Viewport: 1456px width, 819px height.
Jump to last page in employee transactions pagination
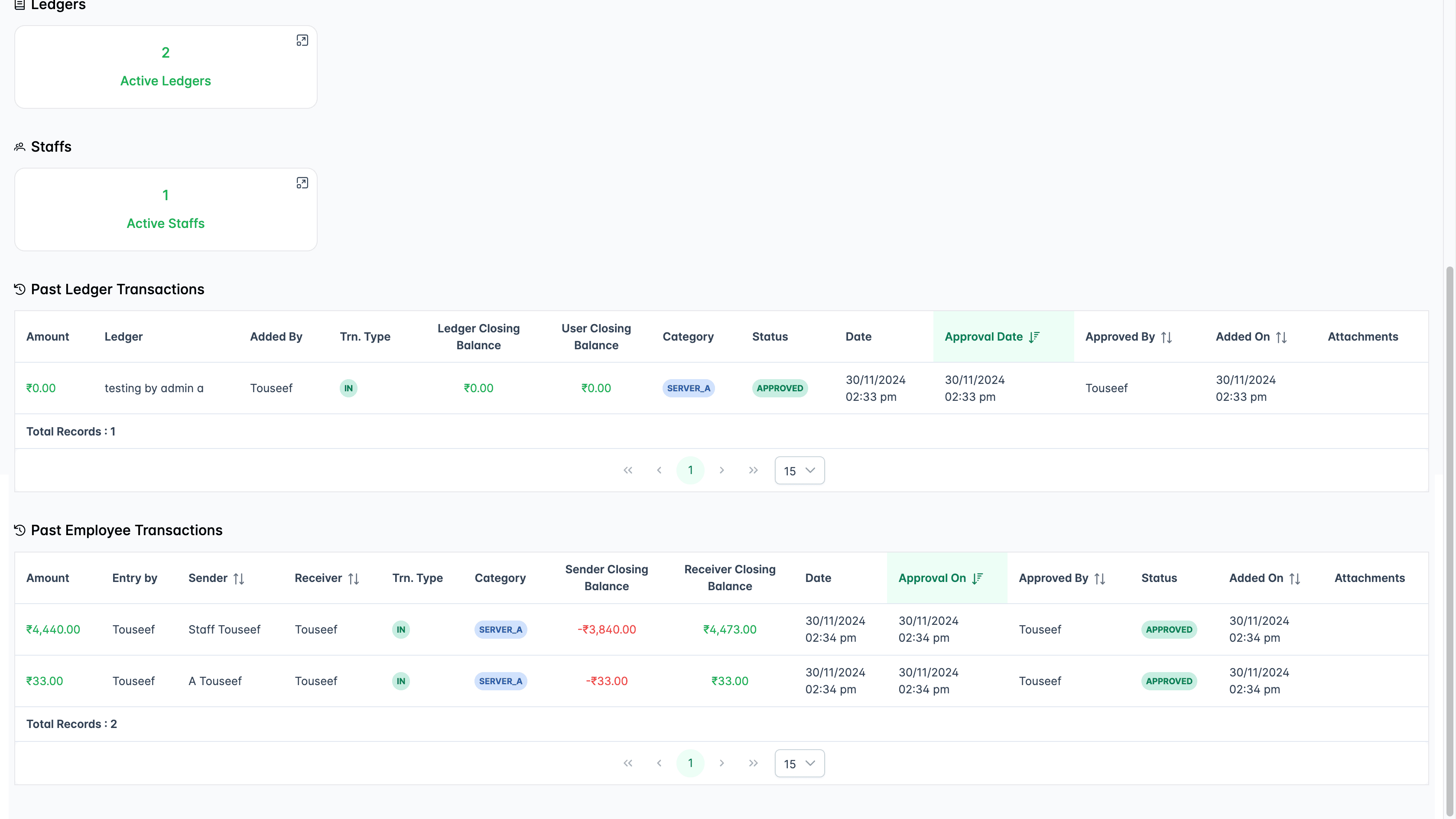point(753,763)
